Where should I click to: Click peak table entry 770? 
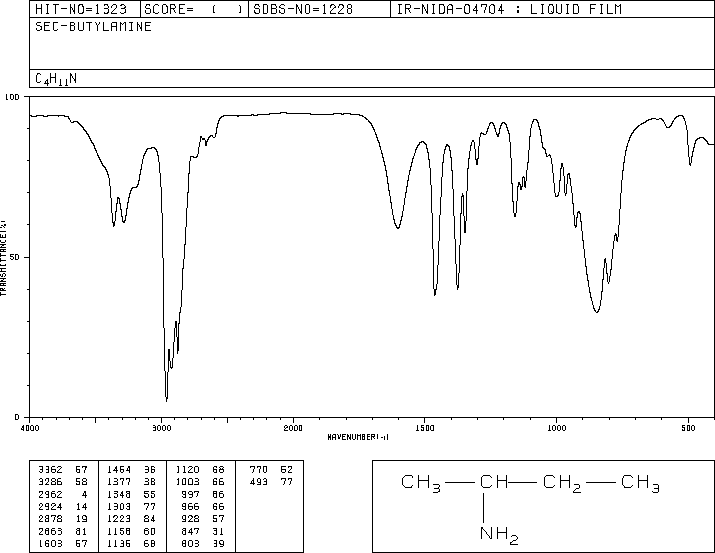point(259,470)
